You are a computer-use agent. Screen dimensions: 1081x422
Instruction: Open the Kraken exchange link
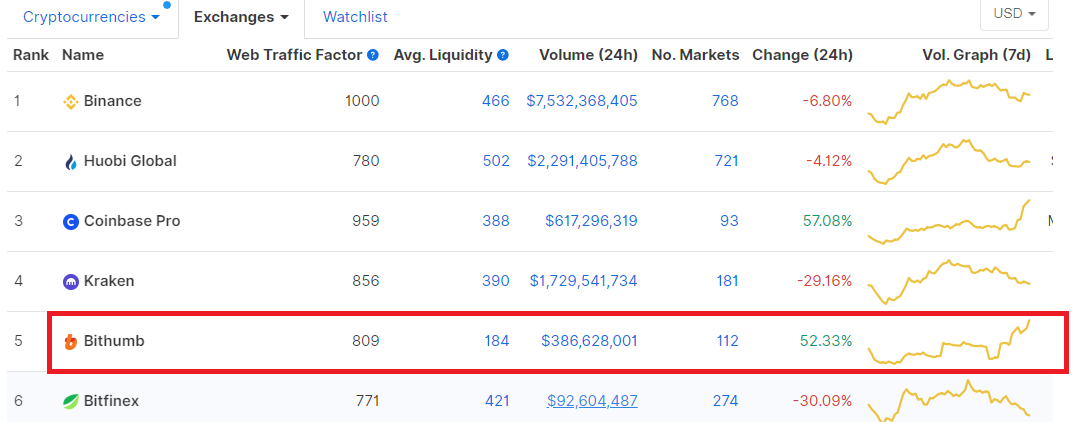tap(109, 281)
